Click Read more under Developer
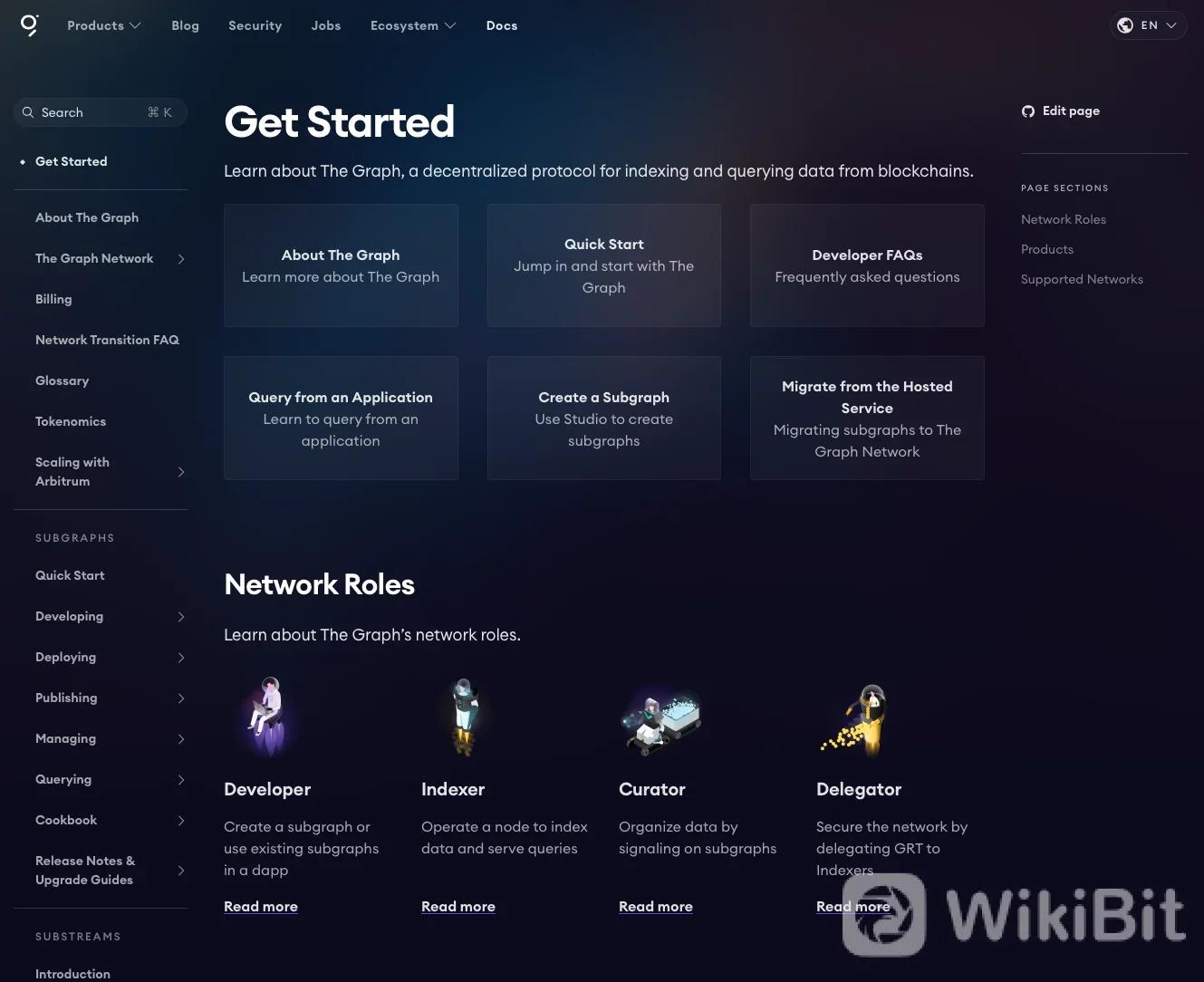 coord(261,907)
